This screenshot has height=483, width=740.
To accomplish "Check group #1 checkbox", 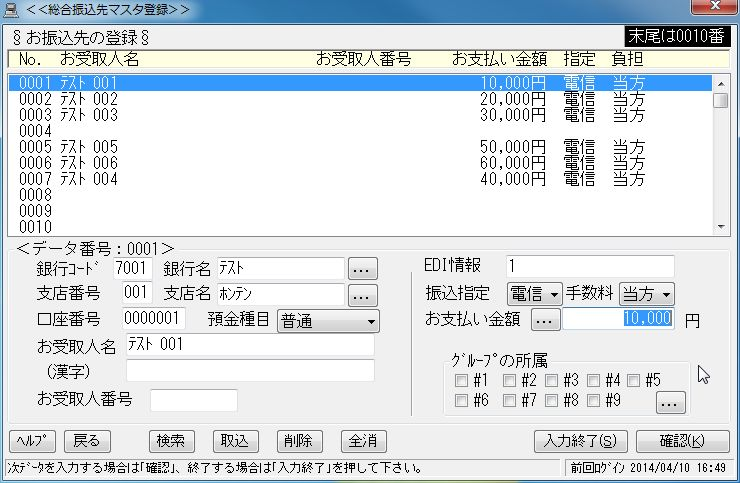I will pos(461,380).
